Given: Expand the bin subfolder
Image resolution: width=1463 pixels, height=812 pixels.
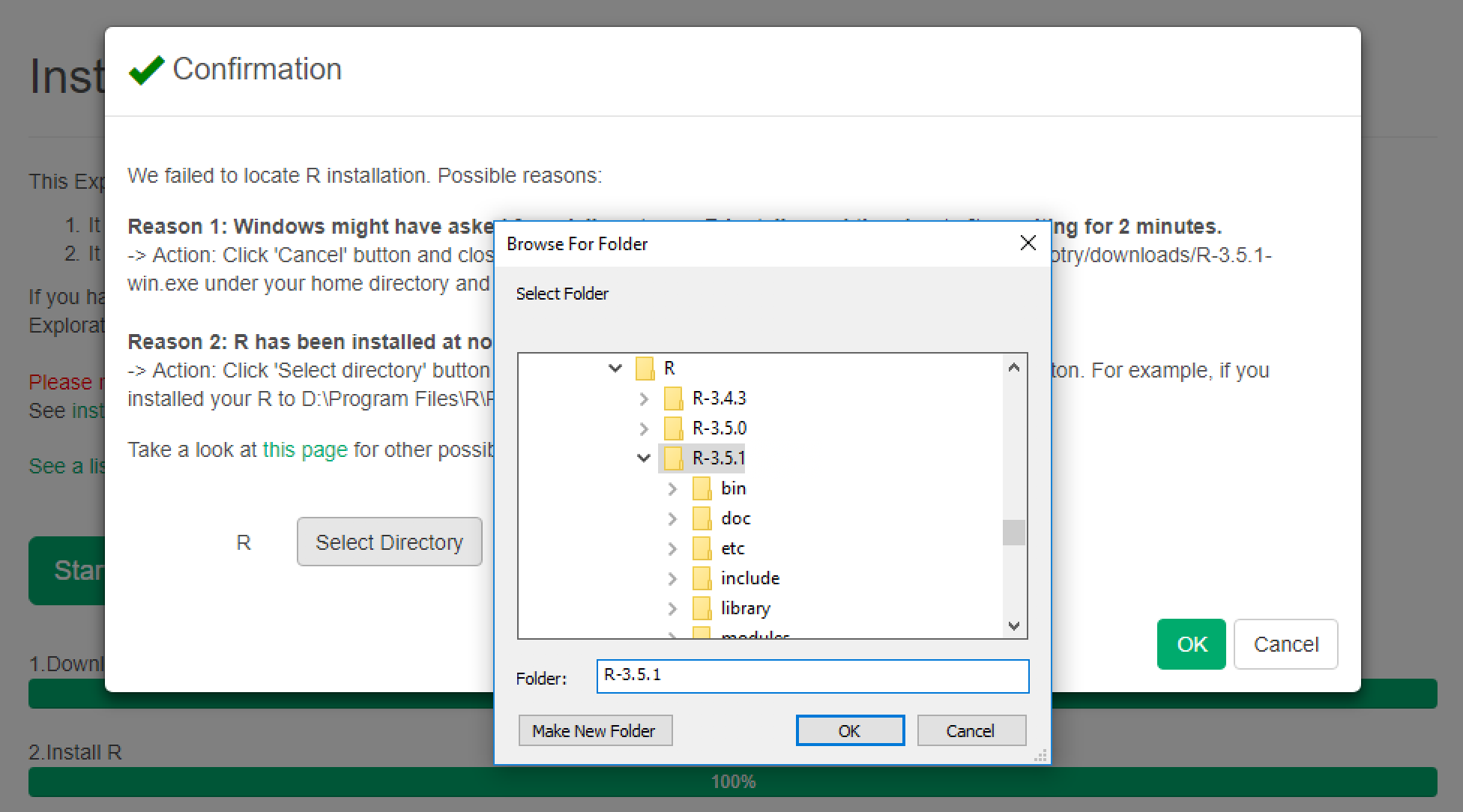Looking at the screenshot, I should coord(672,488).
